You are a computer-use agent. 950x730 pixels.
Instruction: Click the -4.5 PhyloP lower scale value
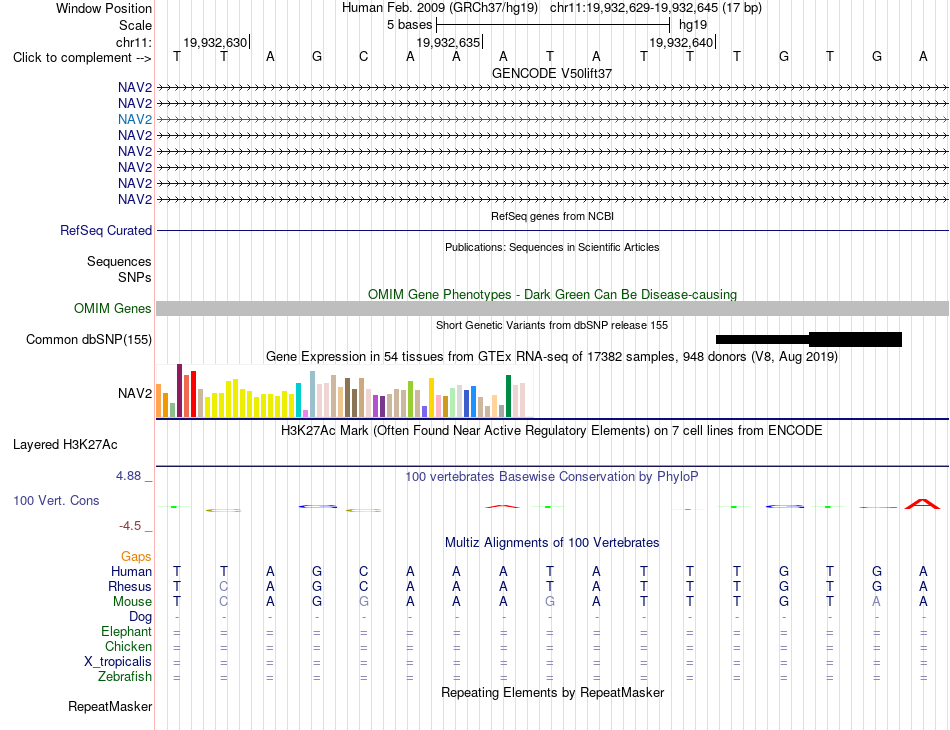130,526
